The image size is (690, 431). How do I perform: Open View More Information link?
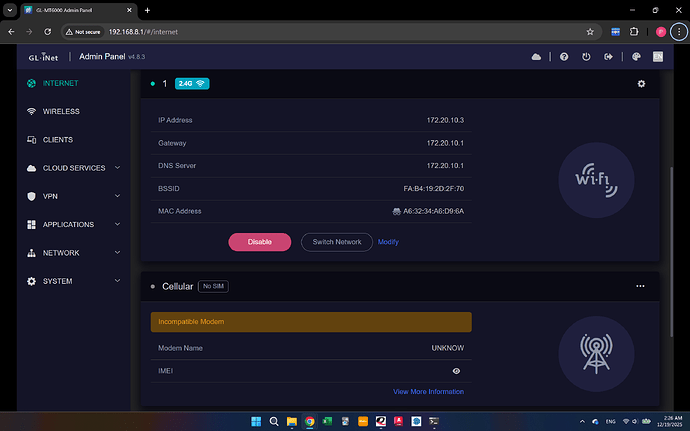pos(428,392)
